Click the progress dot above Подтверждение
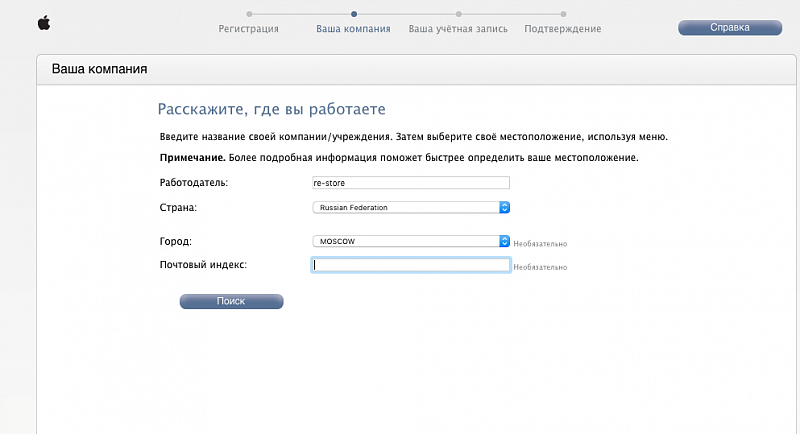 (x=563, y=15)
